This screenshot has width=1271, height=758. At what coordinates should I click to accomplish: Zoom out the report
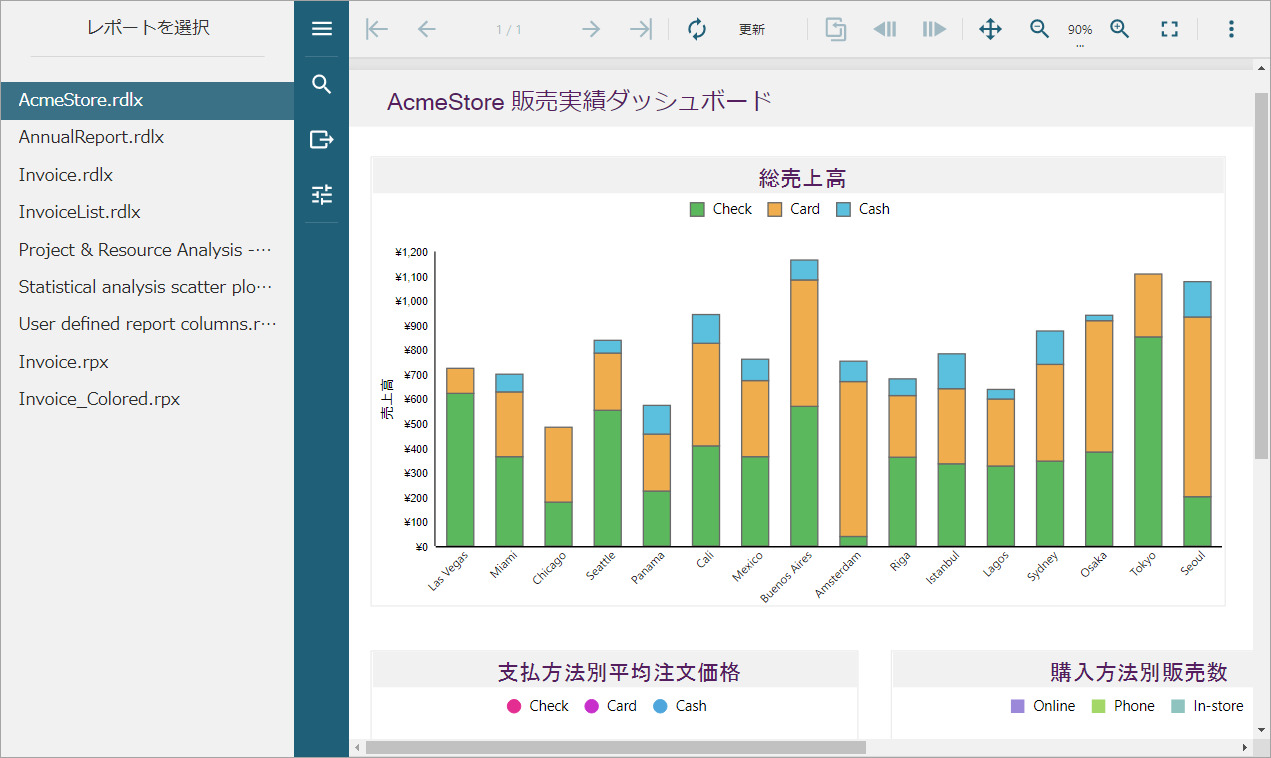[1040, 29]
